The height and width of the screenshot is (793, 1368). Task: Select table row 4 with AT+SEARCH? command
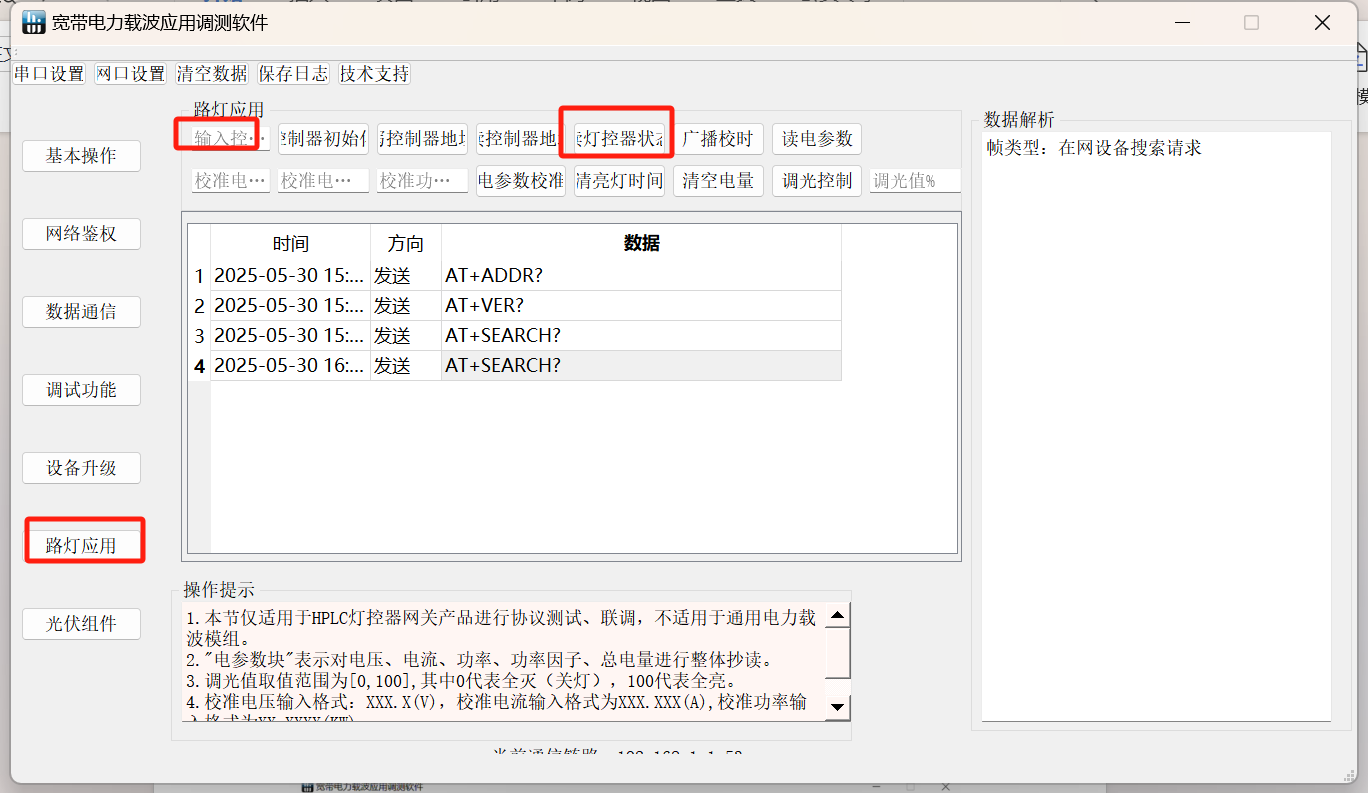click(x=500, y=365)
